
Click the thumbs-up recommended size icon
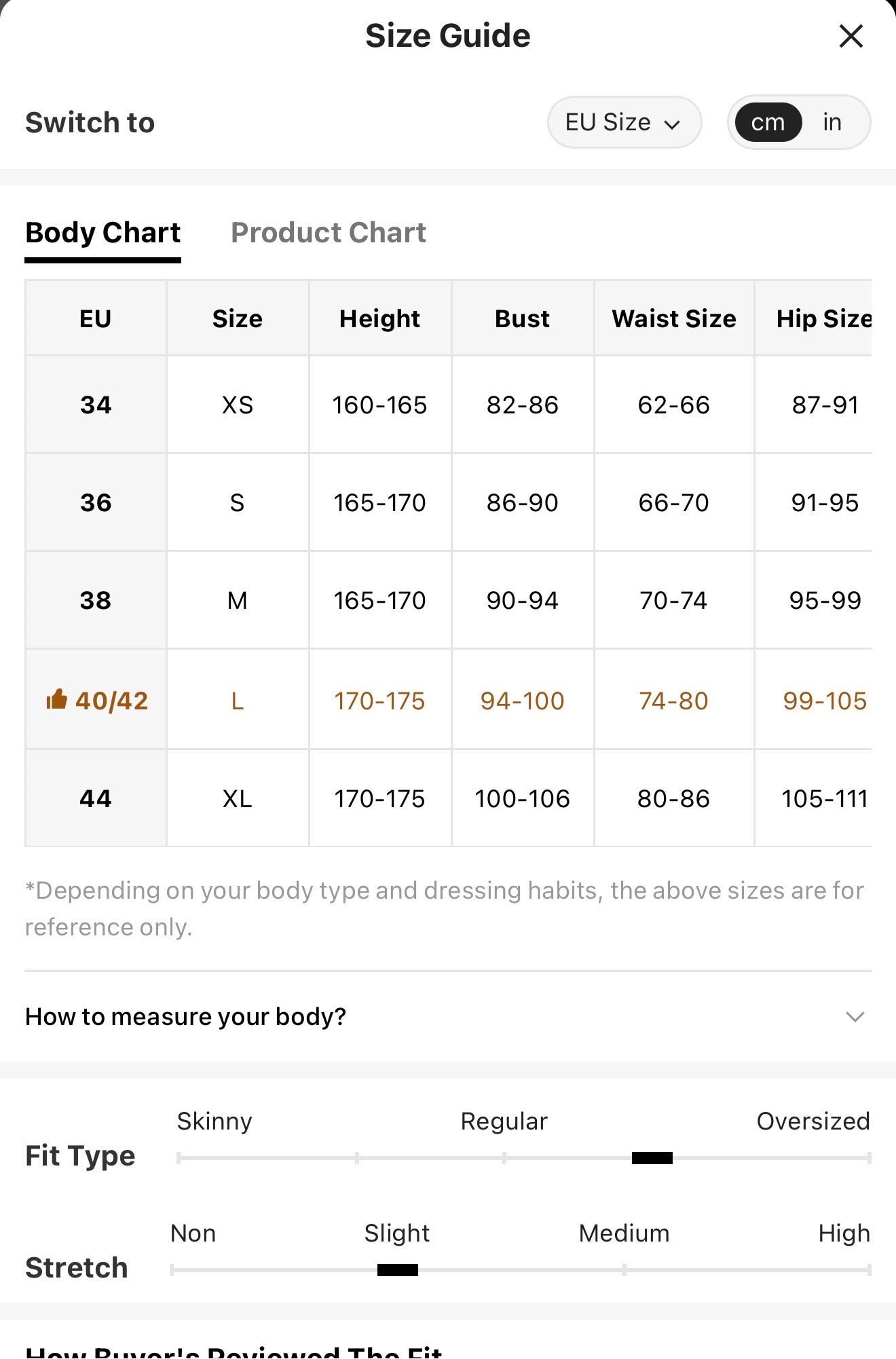(56, 699)
